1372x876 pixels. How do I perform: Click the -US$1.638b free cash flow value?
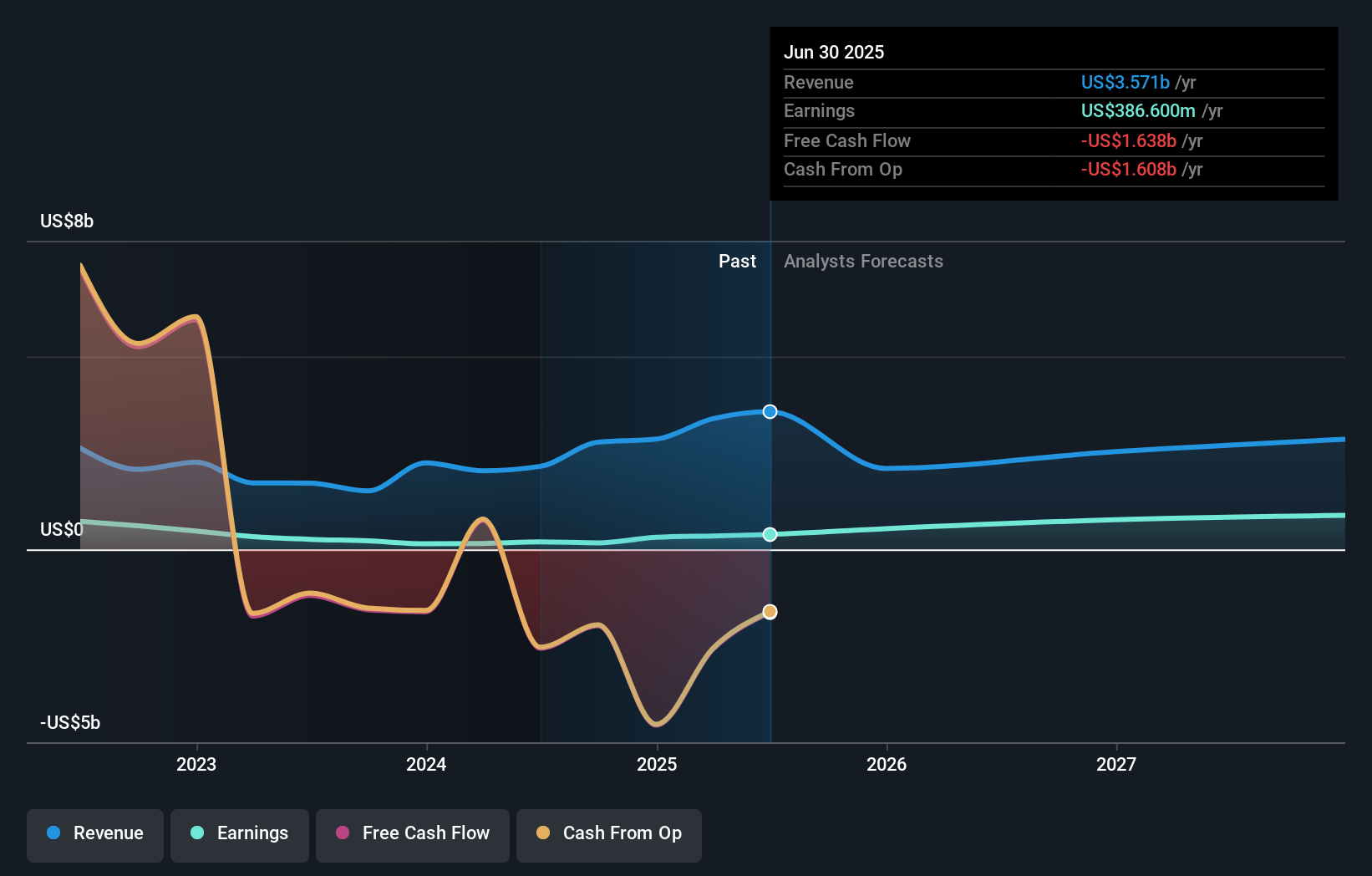pyautogui.click(x=1128, y=140)
